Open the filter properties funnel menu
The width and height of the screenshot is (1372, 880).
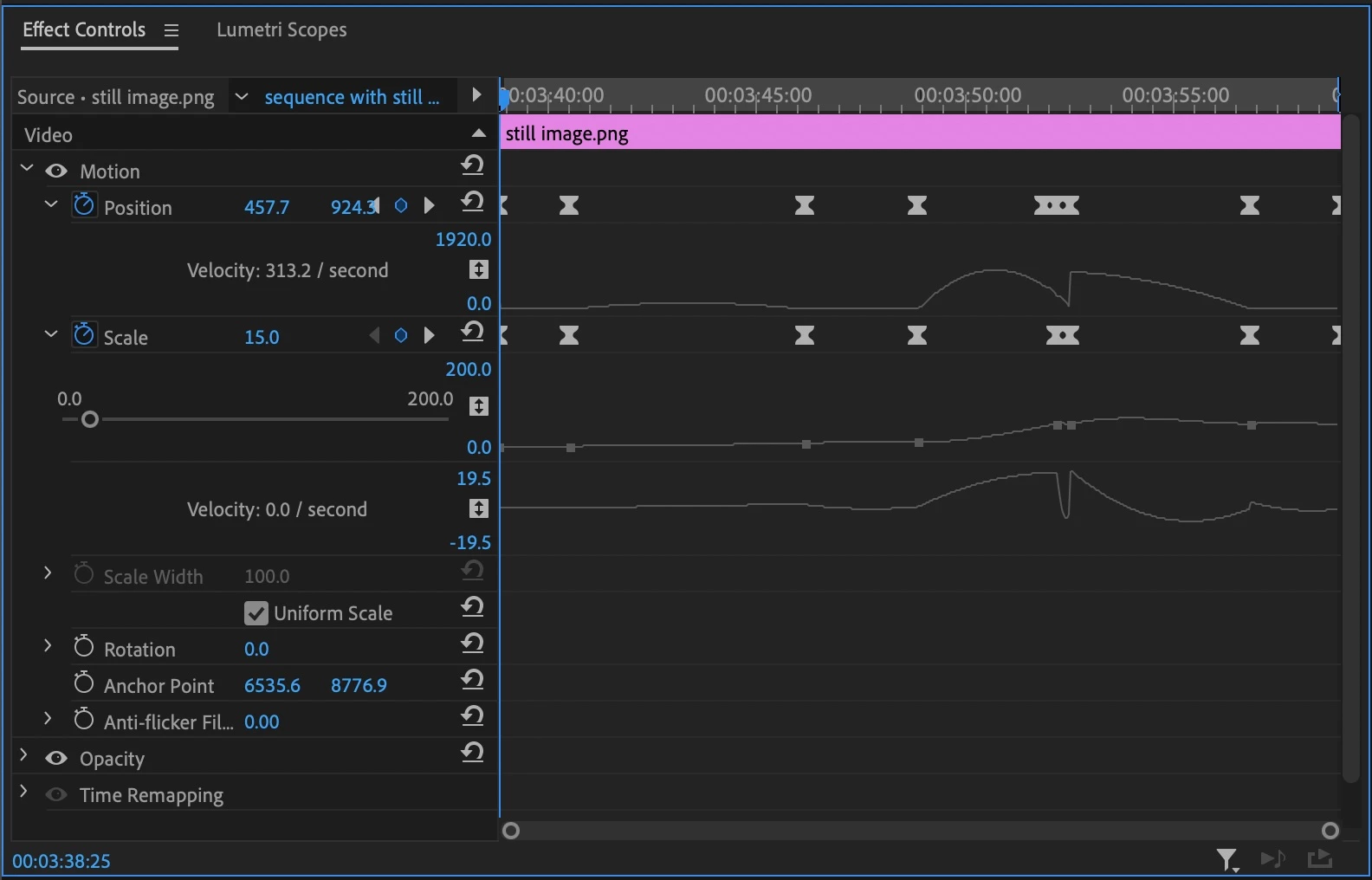pos(1227,859)
